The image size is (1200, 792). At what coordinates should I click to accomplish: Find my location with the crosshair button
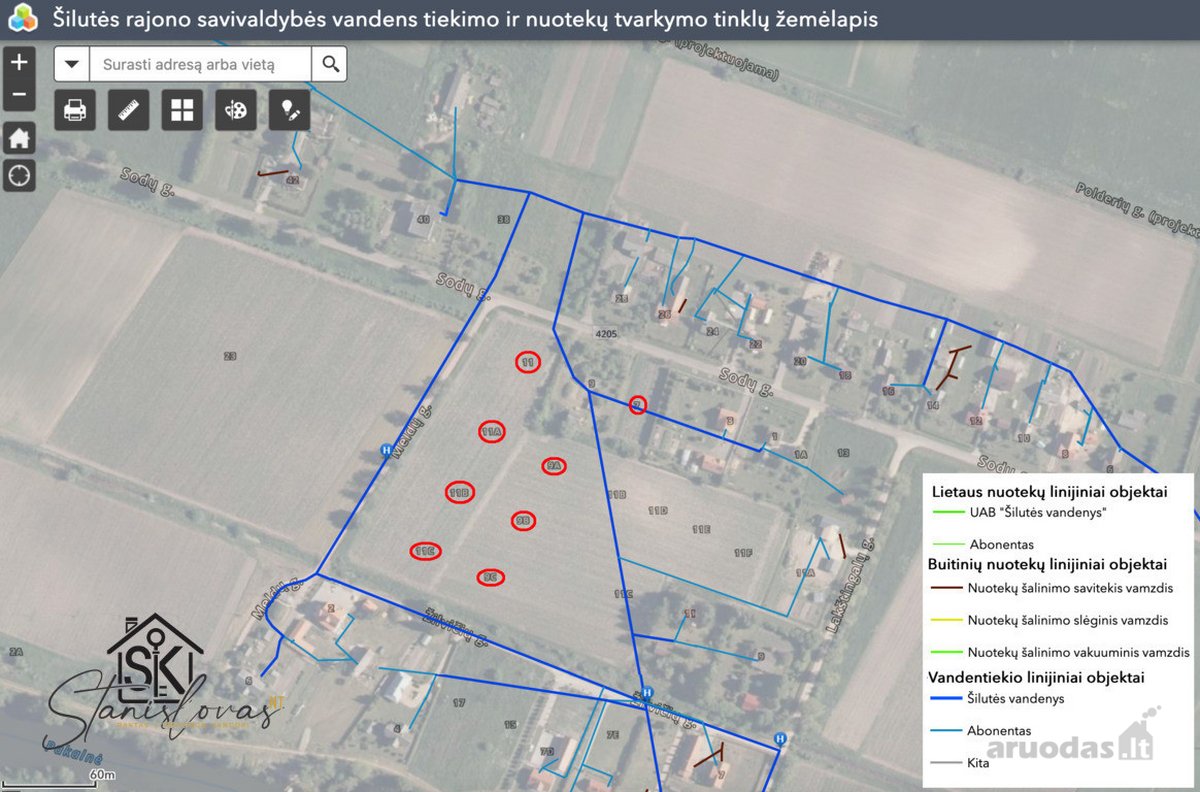click(20, 176)
